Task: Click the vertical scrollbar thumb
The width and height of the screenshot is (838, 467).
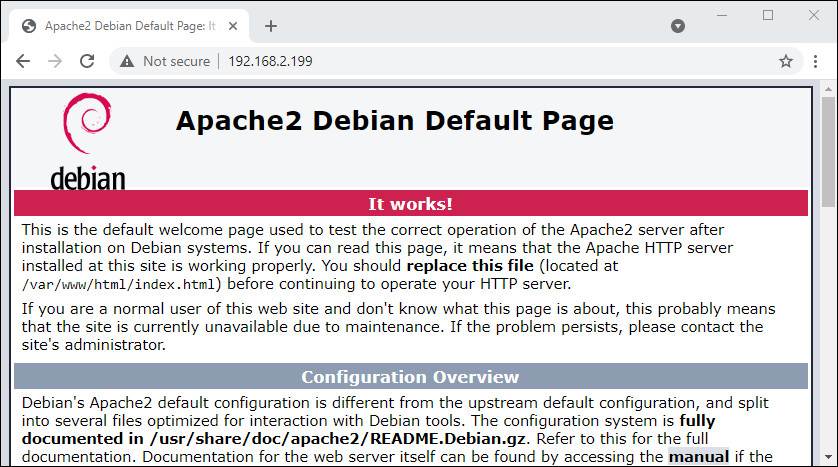Action: 828,152
